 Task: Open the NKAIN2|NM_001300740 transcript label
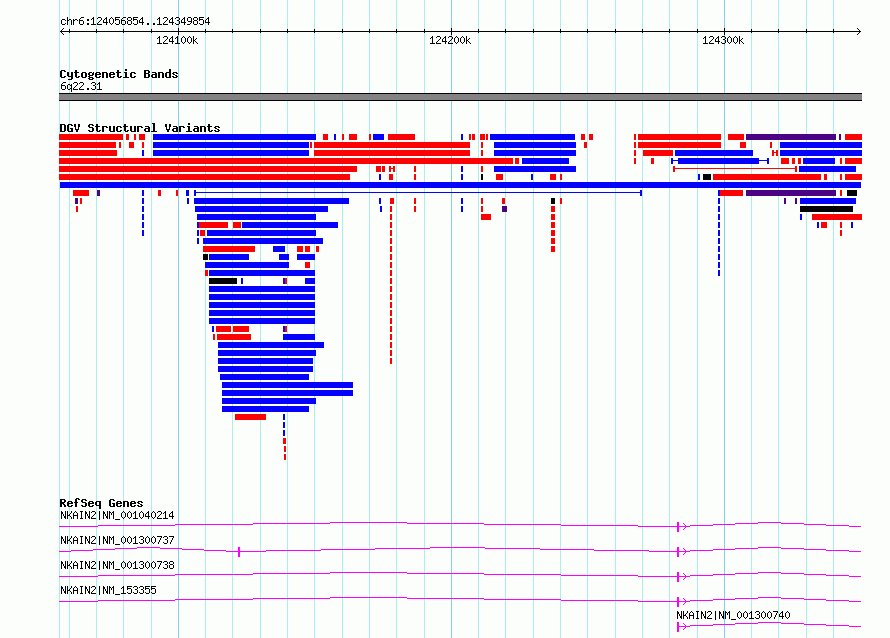(x=733, y=615)
